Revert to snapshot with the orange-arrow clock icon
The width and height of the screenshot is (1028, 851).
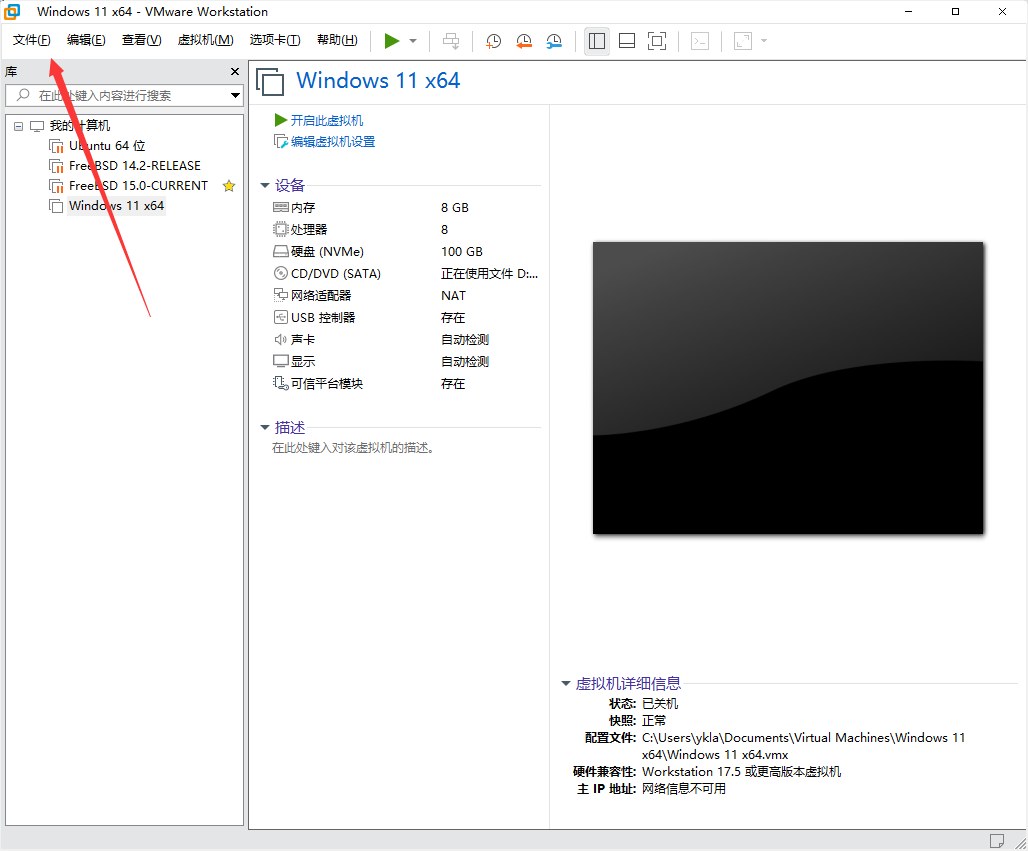tap(524, 41)
